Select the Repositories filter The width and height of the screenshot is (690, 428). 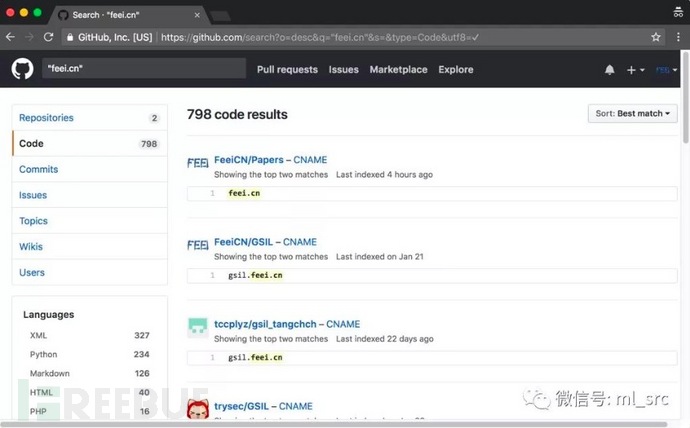pyautogui.click(x=90, y=118)
